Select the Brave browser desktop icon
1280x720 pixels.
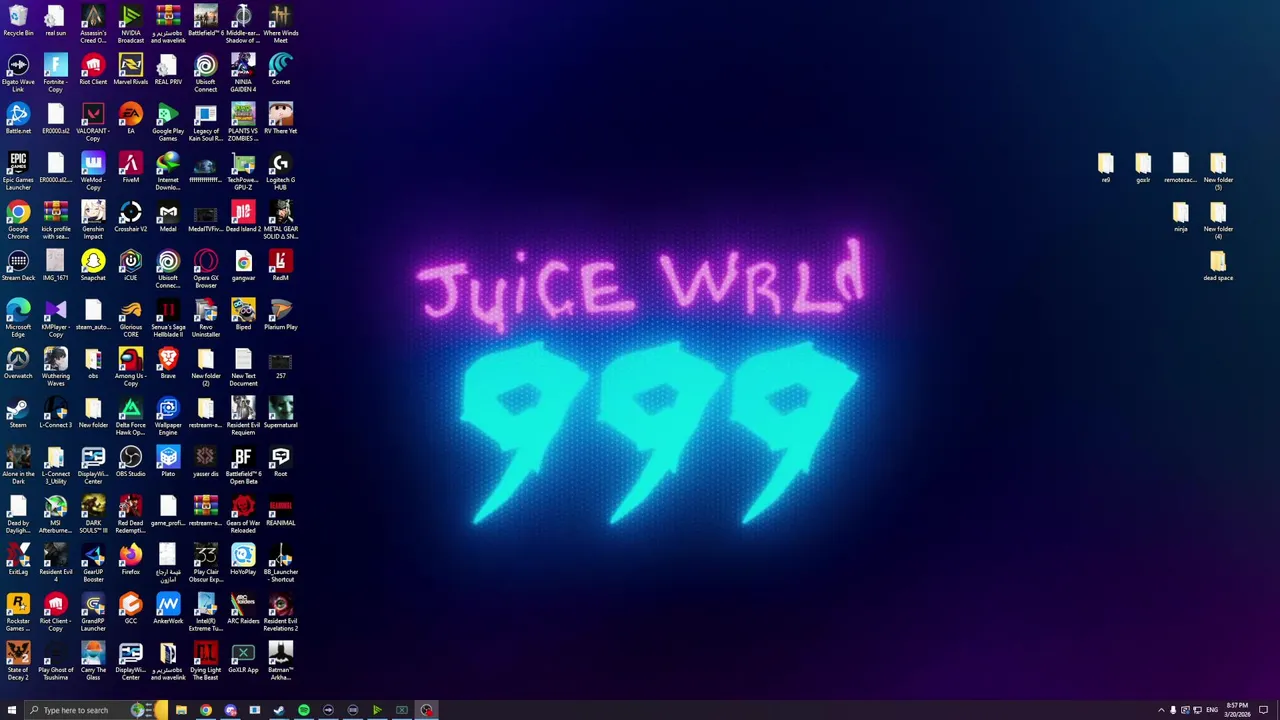pos(168,364)
